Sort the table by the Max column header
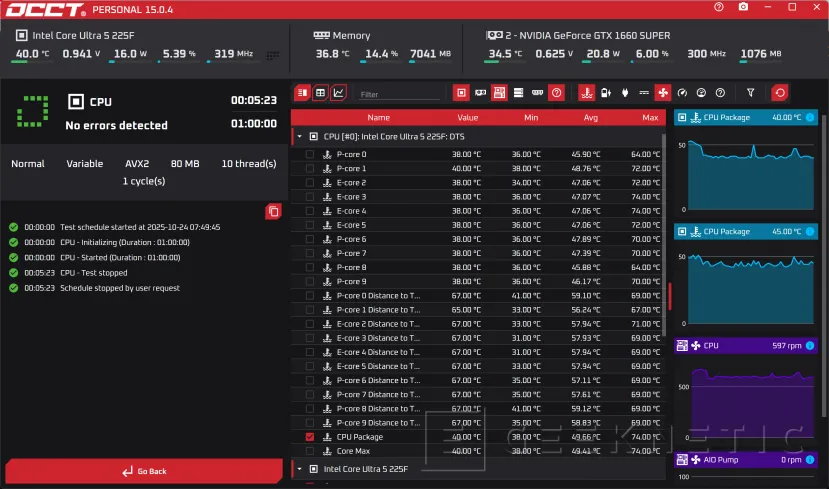The height and width of the screenshot is (489, 829). tap(650, 117)
